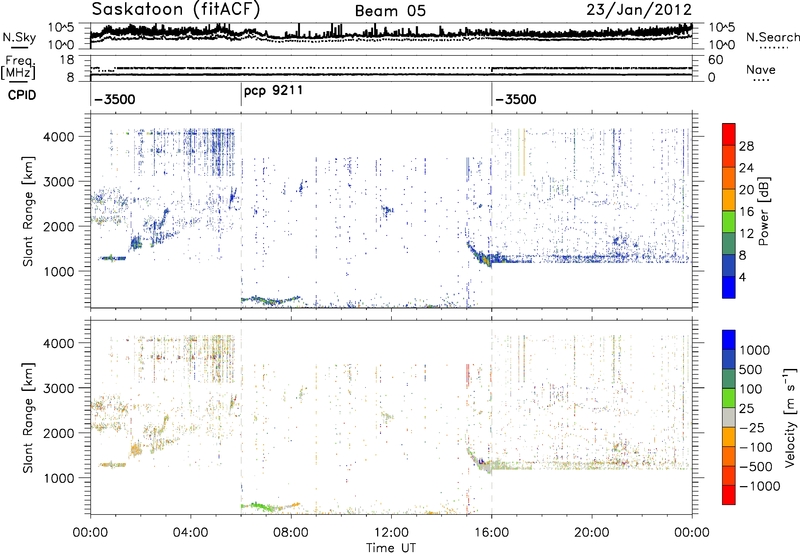Image resolution: width=800 pixels, height=554 pixels.
Task: Click the first -3500 CPID label at 00:00
Action: (115, 99)
